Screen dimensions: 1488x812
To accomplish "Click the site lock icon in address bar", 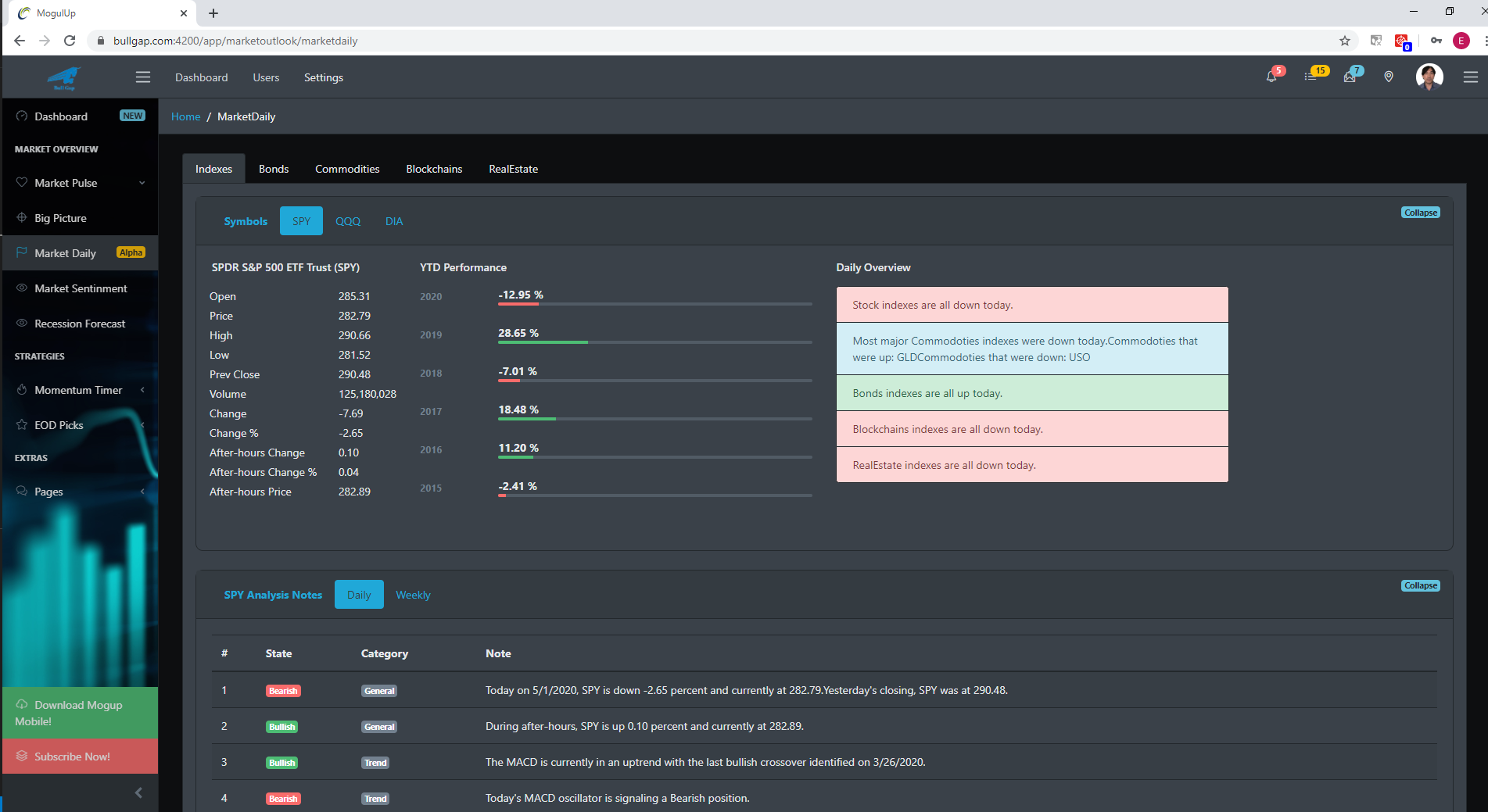I will pyautogui.click(x=101, y=41).
